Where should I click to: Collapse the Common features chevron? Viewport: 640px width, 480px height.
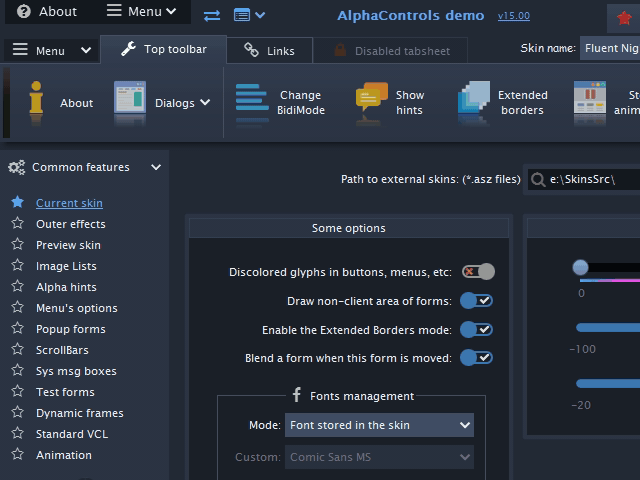point(156,167)
